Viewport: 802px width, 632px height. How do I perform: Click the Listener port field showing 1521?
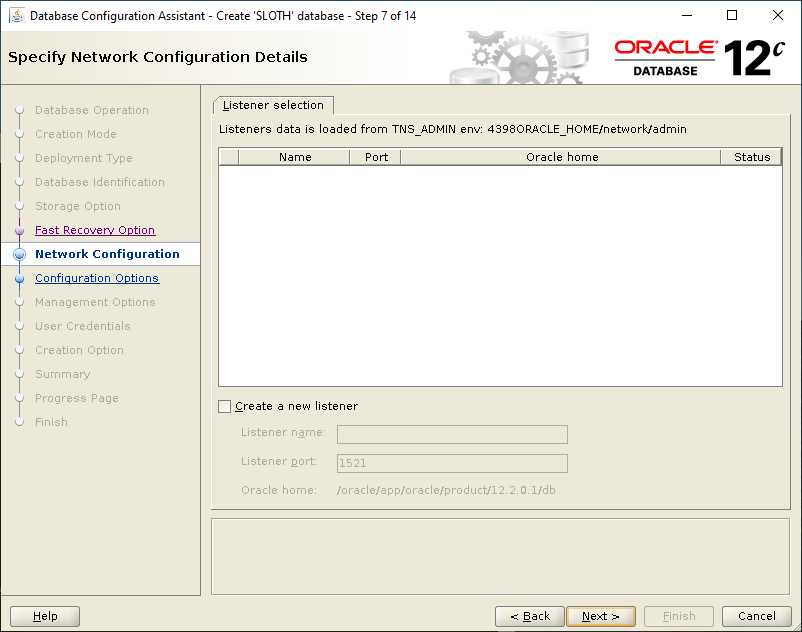coord(452,463)
